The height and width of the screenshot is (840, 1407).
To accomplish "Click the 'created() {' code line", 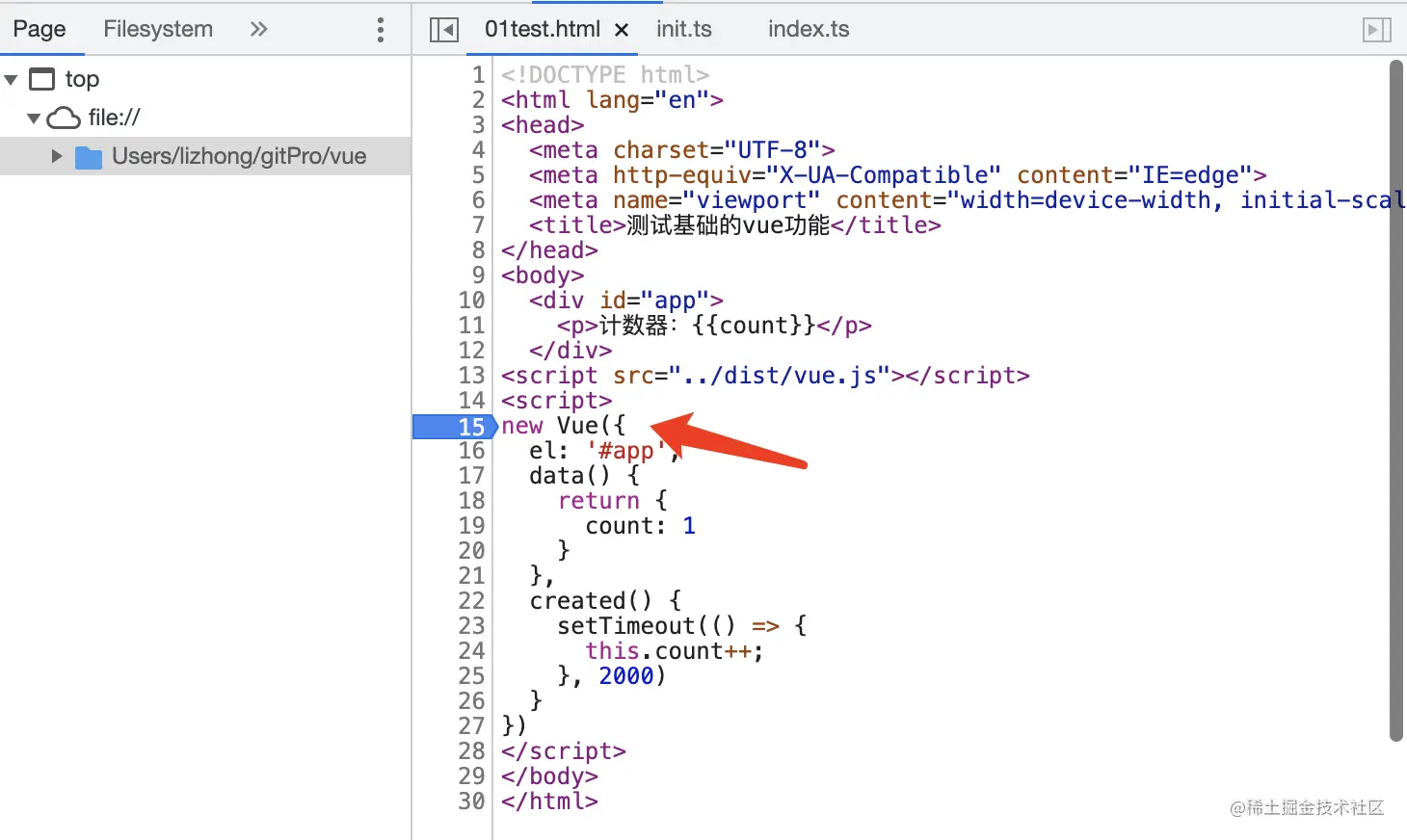I will 606,601.
